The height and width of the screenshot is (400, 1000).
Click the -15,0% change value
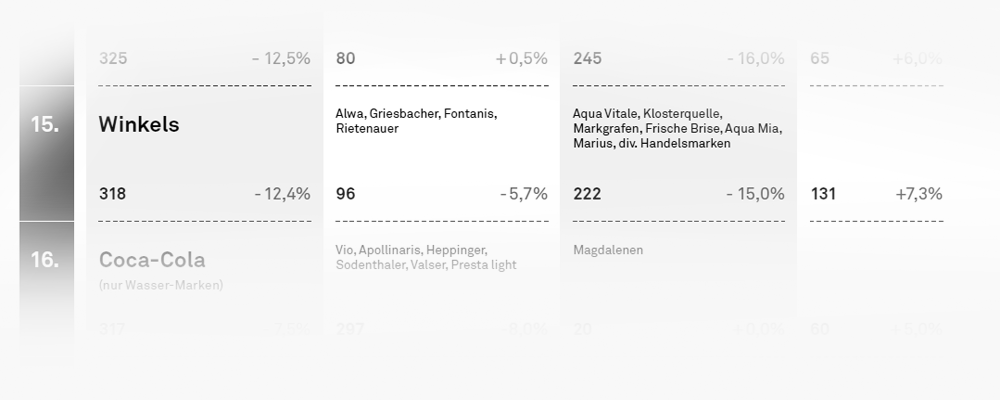tap(756, 194)
